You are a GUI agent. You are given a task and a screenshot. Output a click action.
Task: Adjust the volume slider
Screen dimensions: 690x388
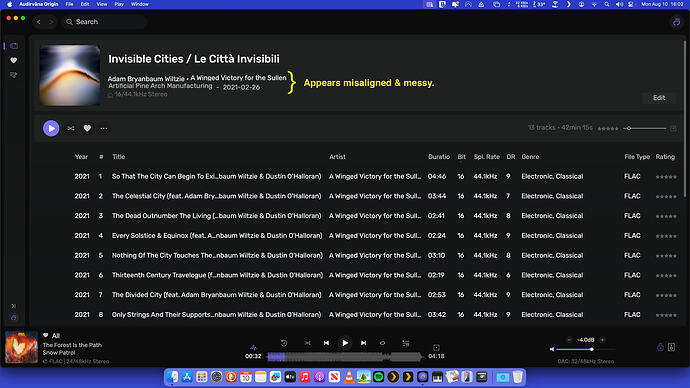585,349
